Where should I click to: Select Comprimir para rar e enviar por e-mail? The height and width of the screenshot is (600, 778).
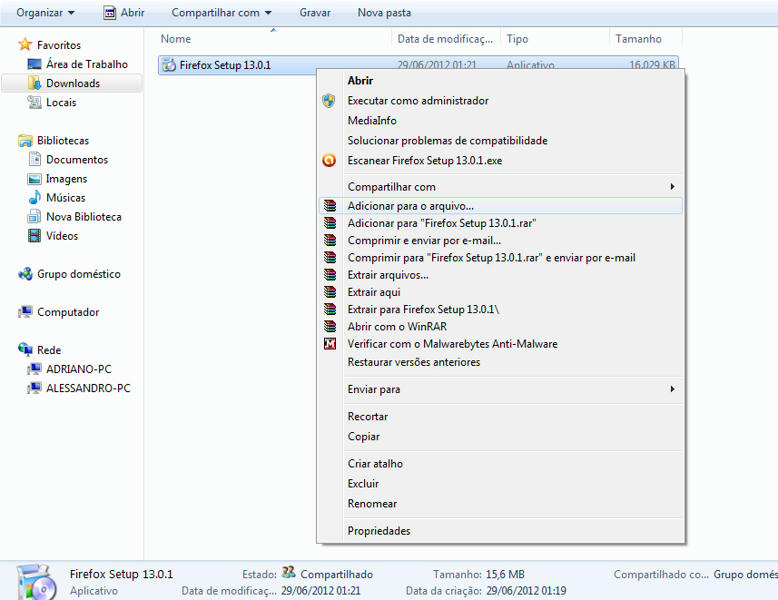tap(502, 258)
